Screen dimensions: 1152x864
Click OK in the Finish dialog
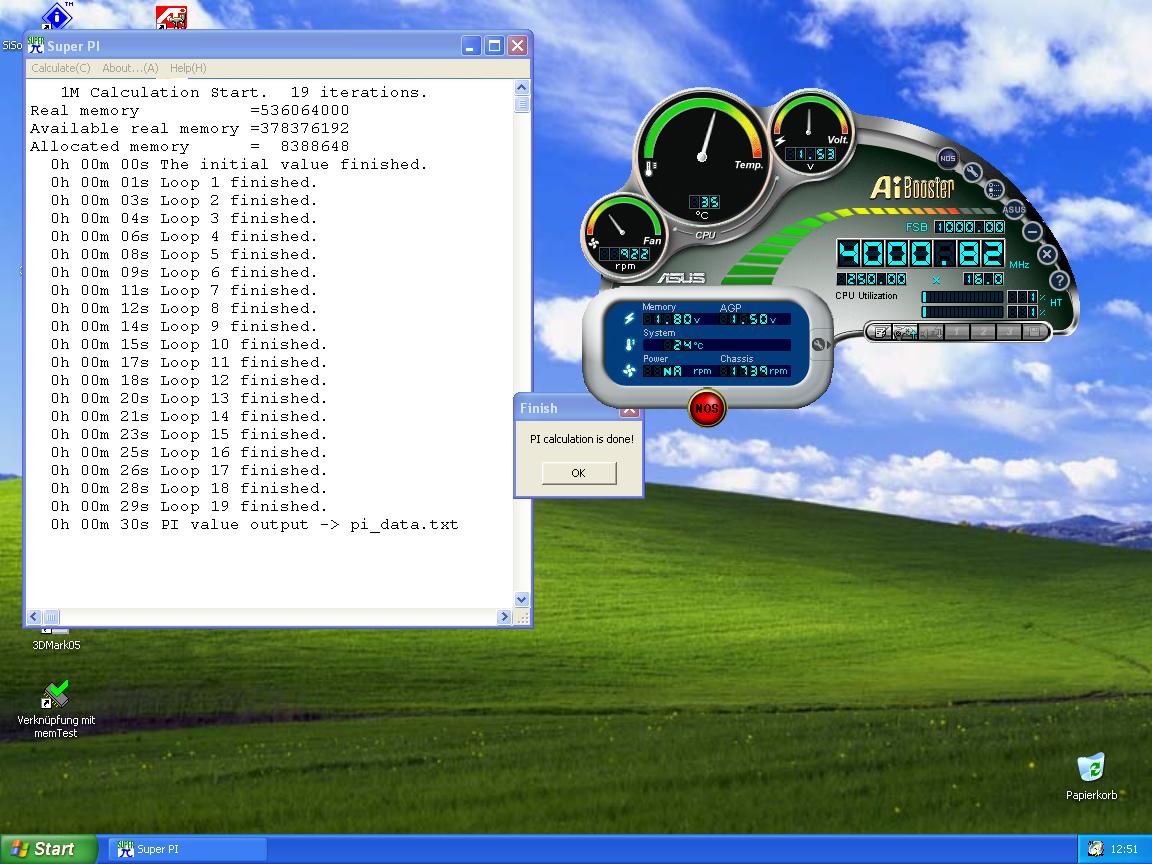[x=578, y=473]
